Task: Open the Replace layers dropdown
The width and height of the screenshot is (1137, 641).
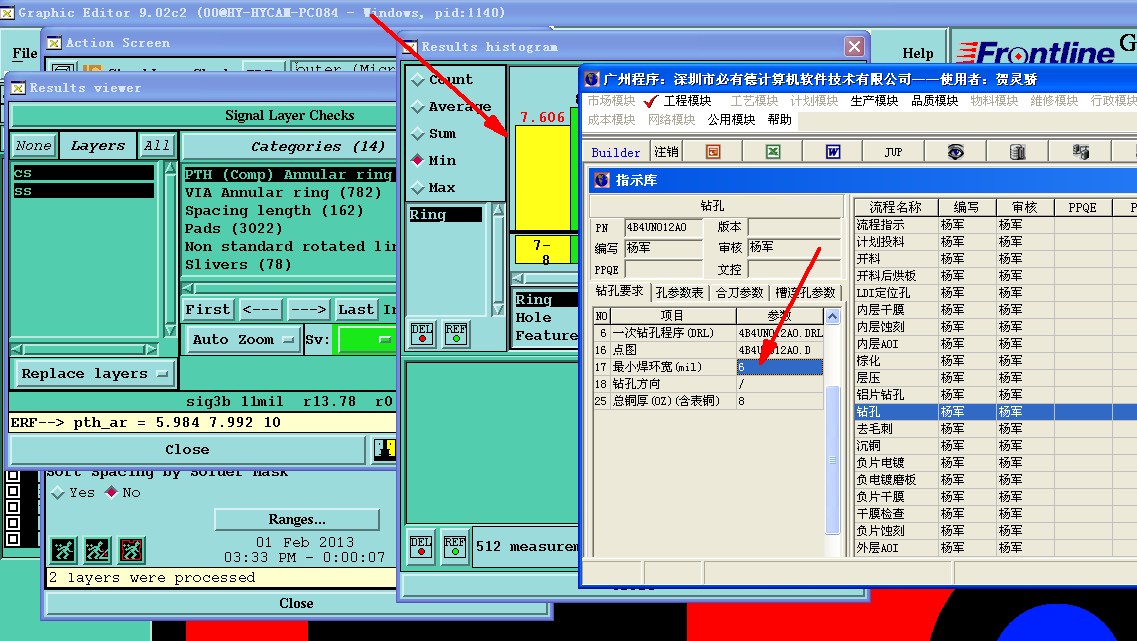Action: [95, 374]
